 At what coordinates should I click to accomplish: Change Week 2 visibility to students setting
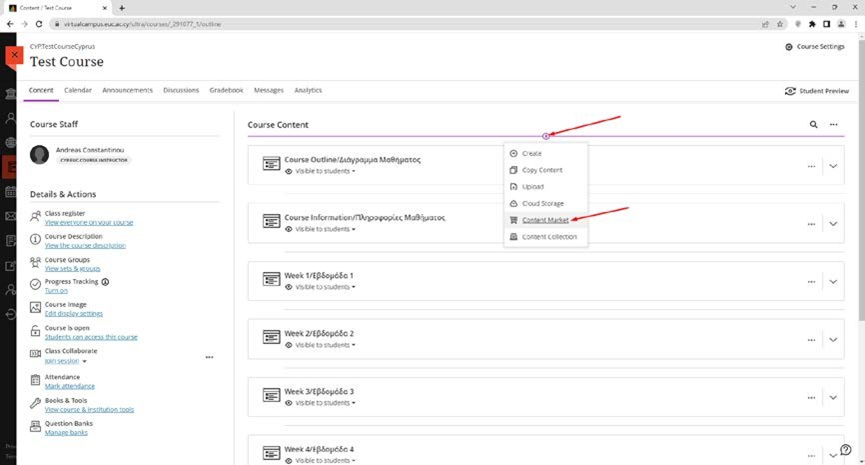click(x=321, y=345)
